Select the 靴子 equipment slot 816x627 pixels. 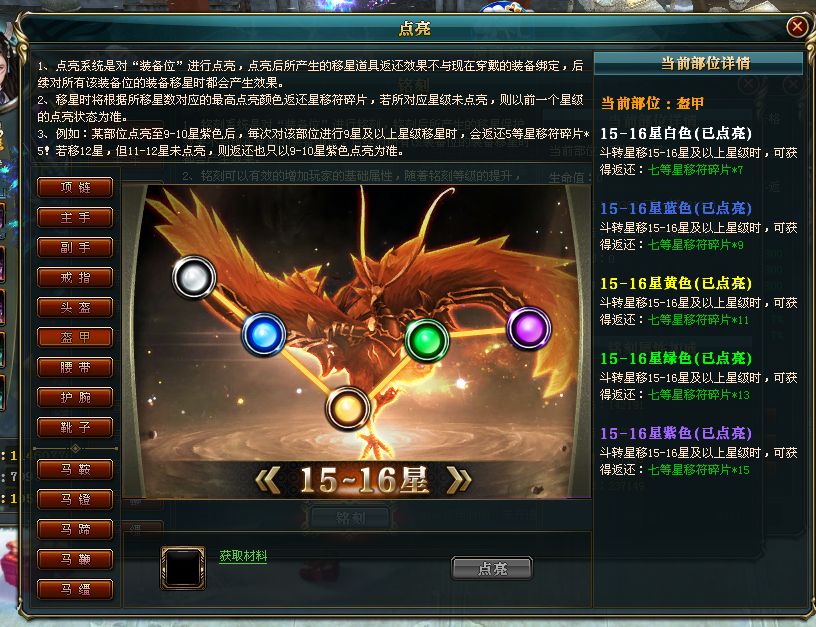(x=75, y=427)
